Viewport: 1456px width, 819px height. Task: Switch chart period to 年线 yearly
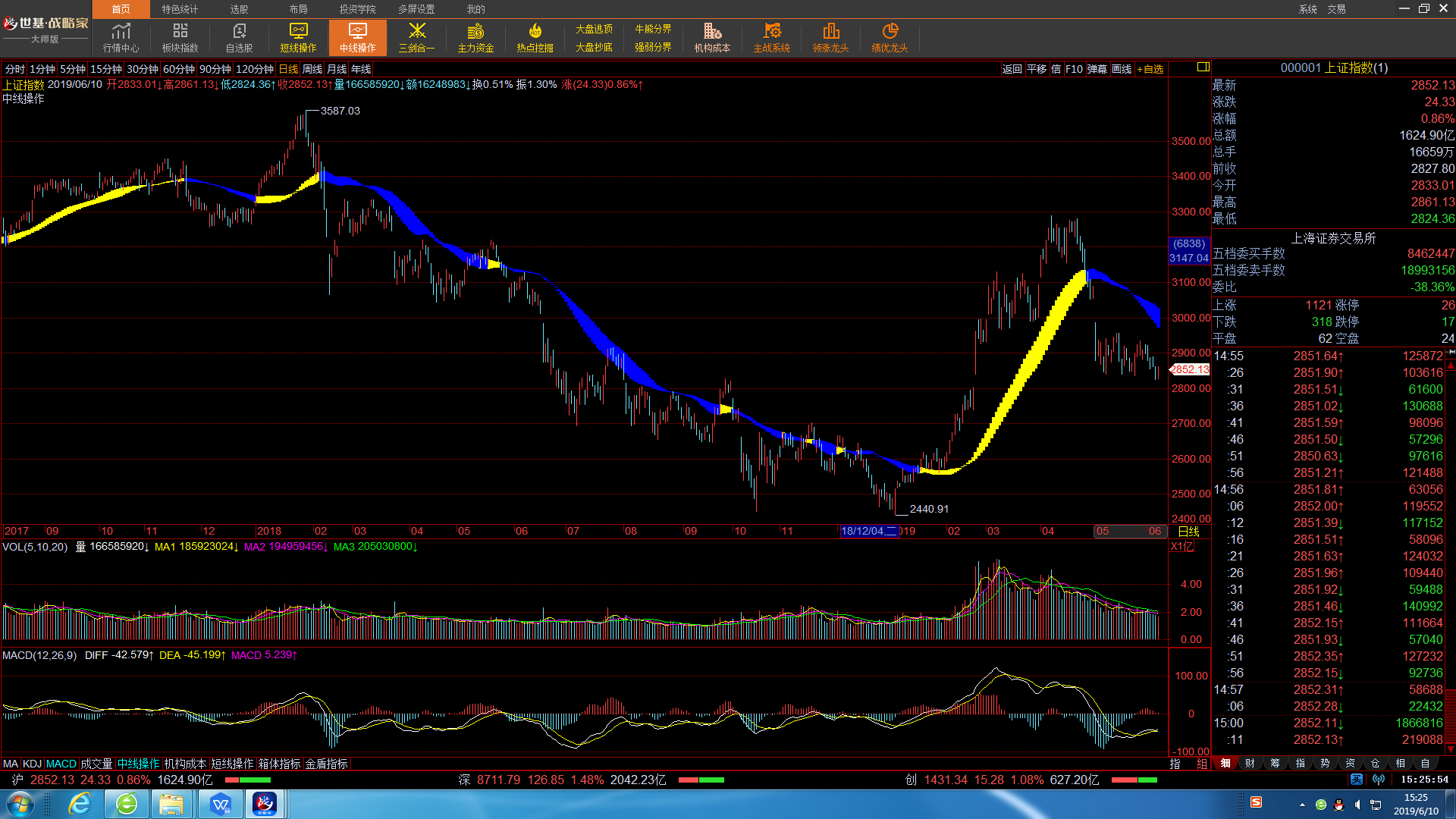tap(361, 69)
